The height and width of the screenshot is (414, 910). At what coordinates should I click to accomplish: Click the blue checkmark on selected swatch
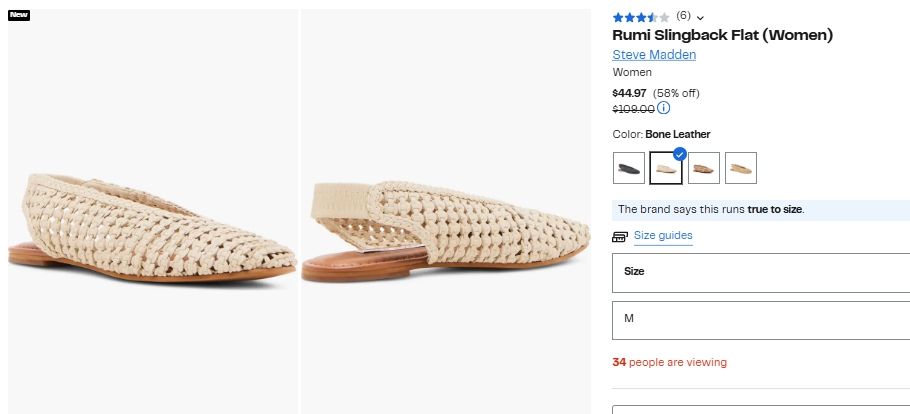coord(680,154)
